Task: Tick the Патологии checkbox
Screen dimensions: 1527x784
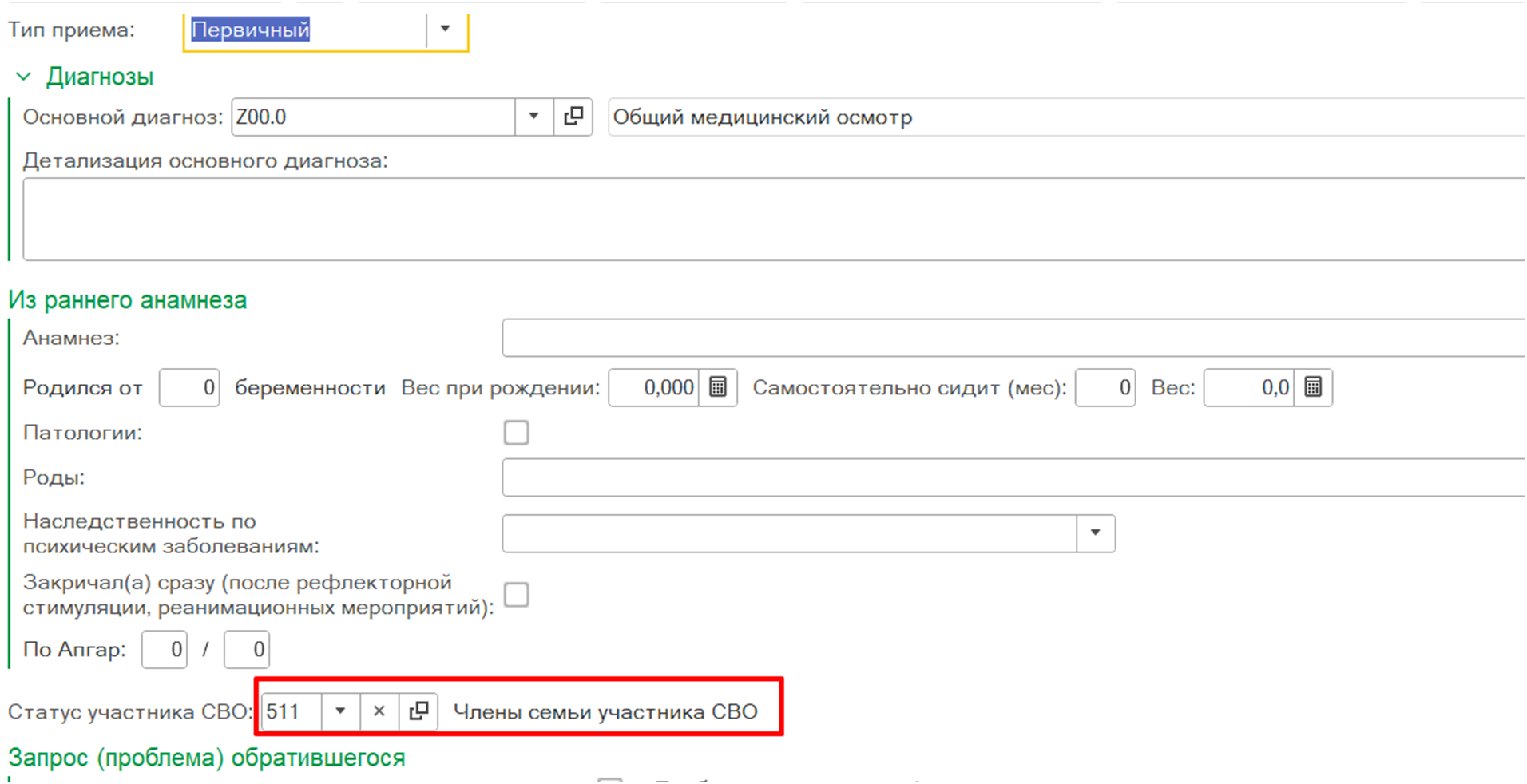Action: [x=516, y=433]
